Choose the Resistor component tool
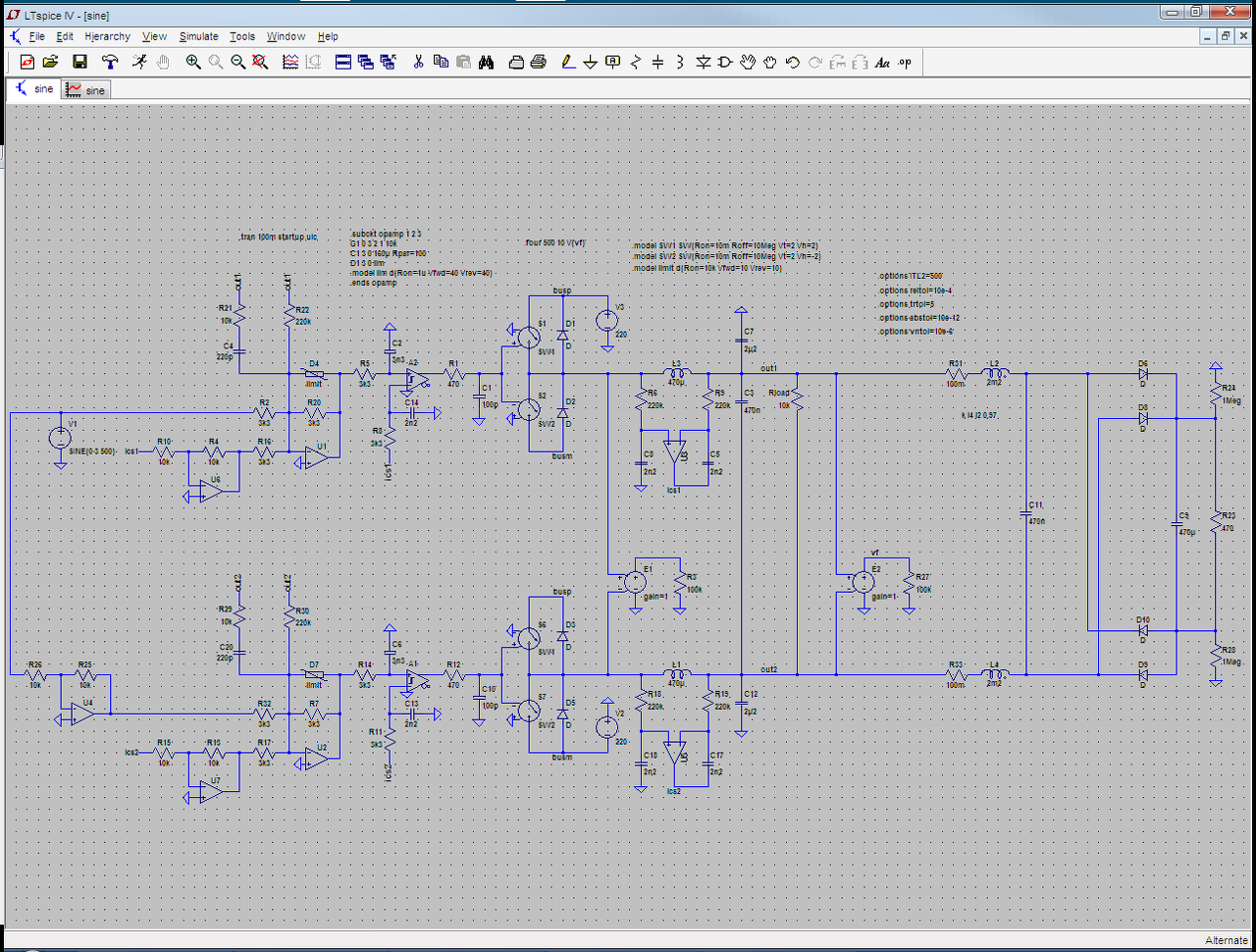The image size is (1256, 952). point(636,62)
